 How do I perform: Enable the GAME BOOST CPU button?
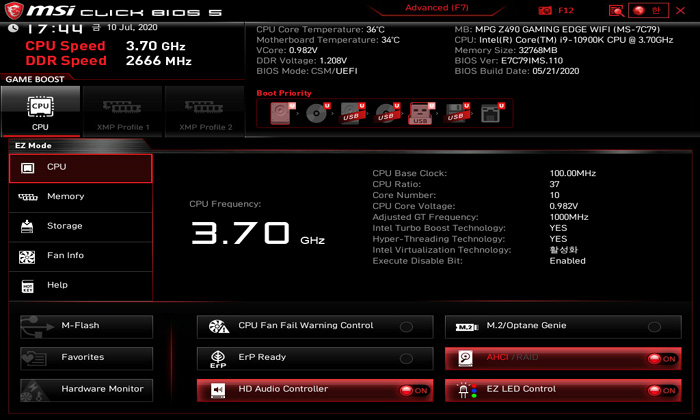[x=41, y=111]
